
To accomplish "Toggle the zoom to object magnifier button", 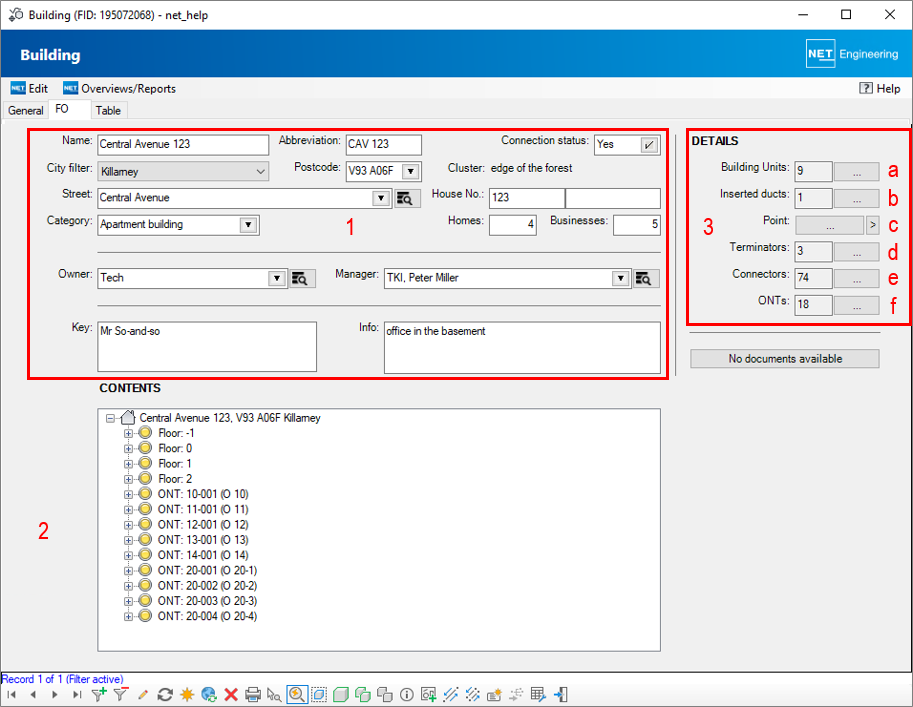I will point(297,694).
